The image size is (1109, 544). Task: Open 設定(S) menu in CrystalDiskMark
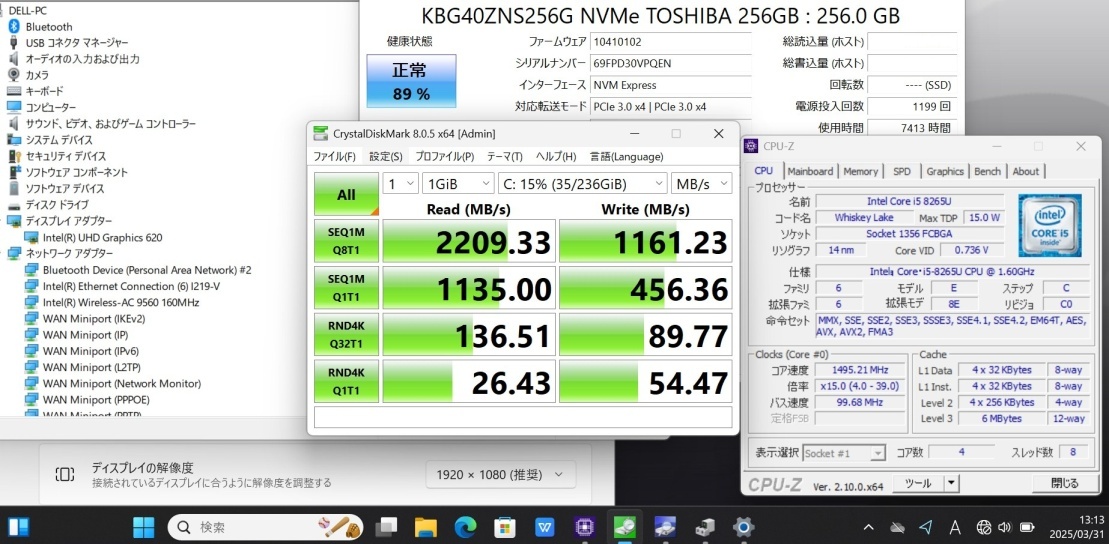386,156
